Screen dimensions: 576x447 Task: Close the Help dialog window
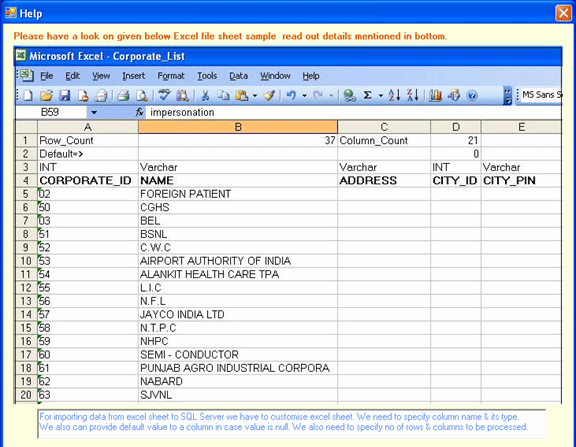click(563, 13)
